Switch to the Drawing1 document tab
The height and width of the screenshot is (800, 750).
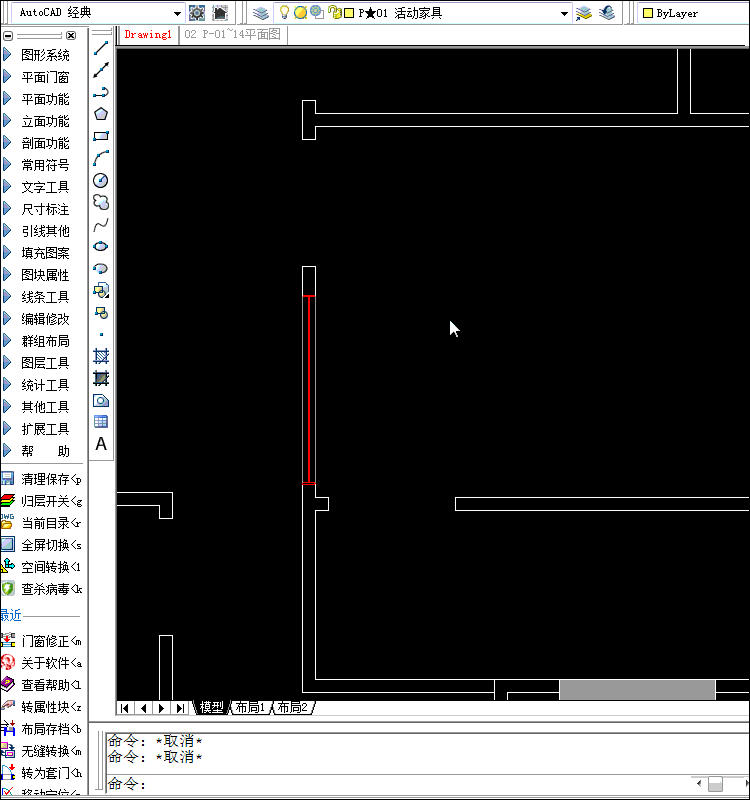coord(148,35)
